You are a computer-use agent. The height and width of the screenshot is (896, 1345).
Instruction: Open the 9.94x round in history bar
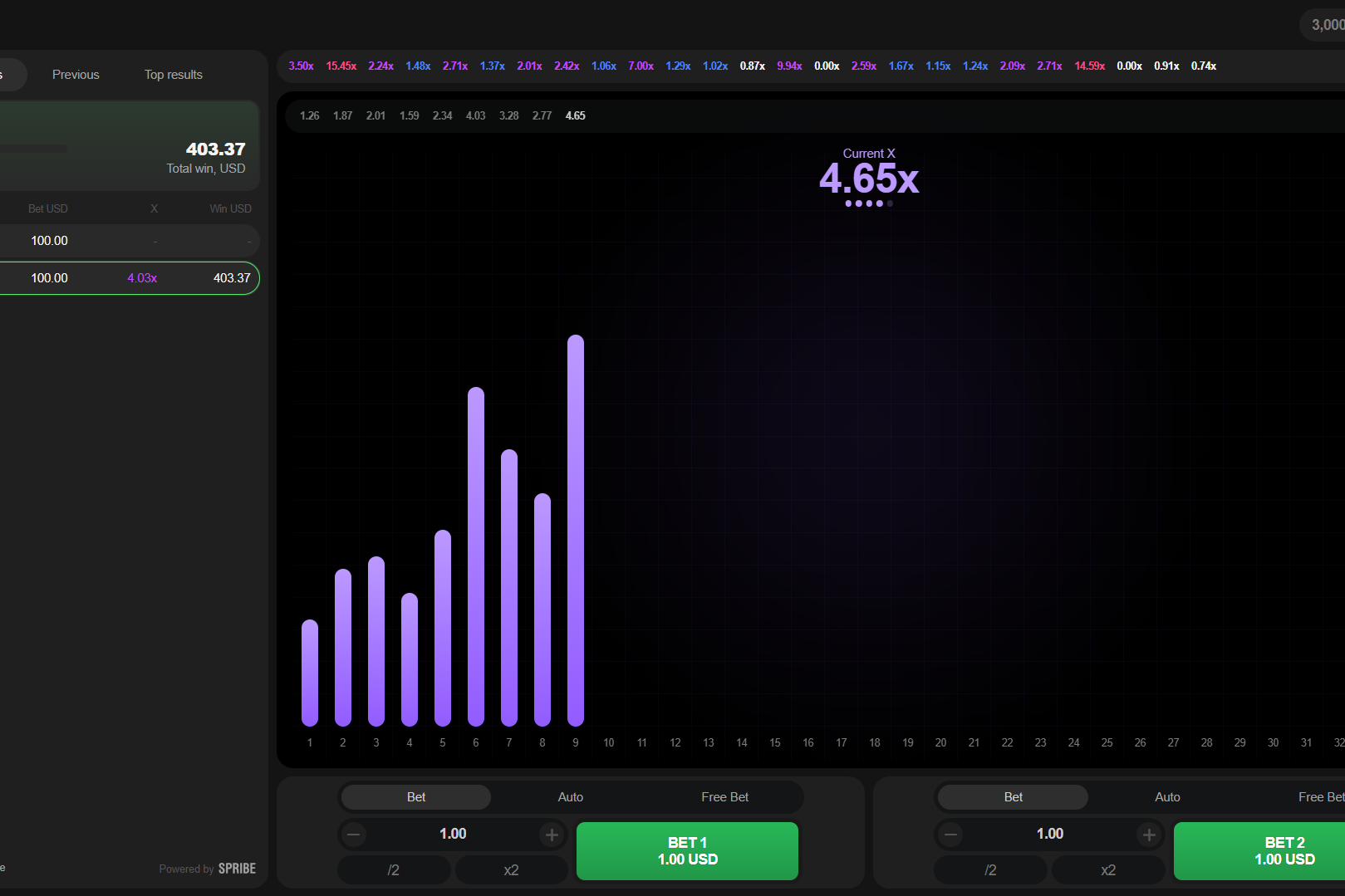point(789,66)
